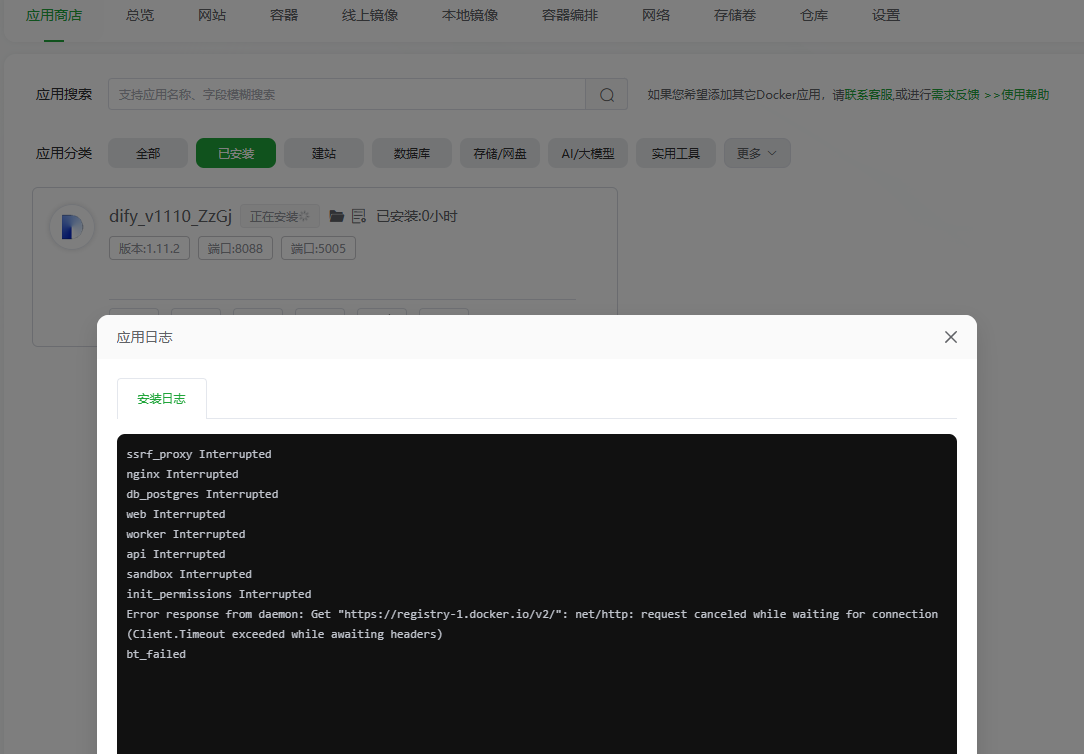Click the dify application logo

point(71,226)
